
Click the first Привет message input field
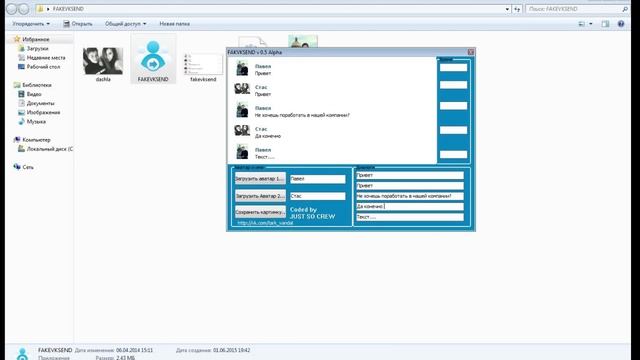pos(410,175)
